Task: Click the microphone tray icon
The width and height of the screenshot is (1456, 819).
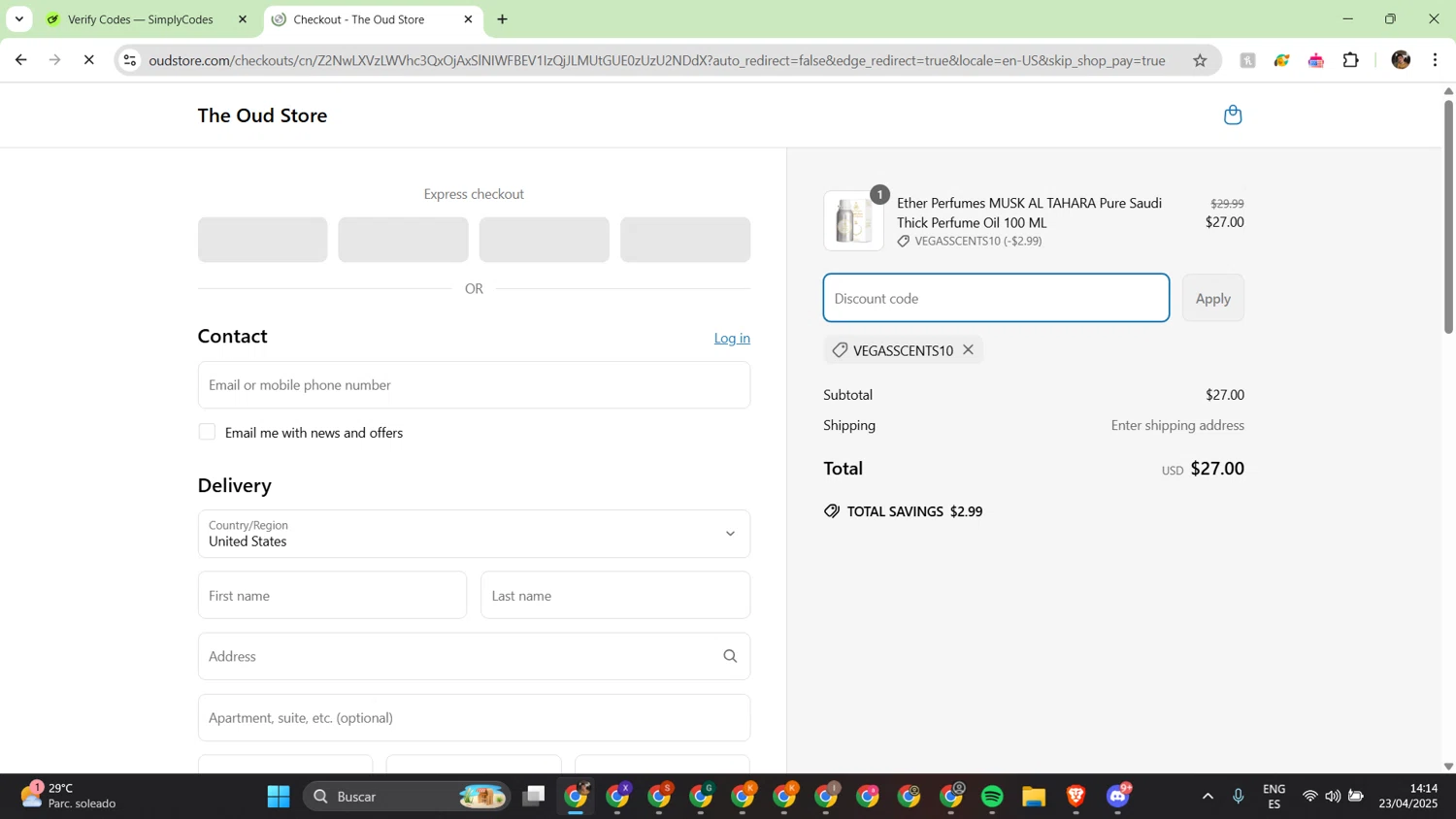Action: (1238, 797)
